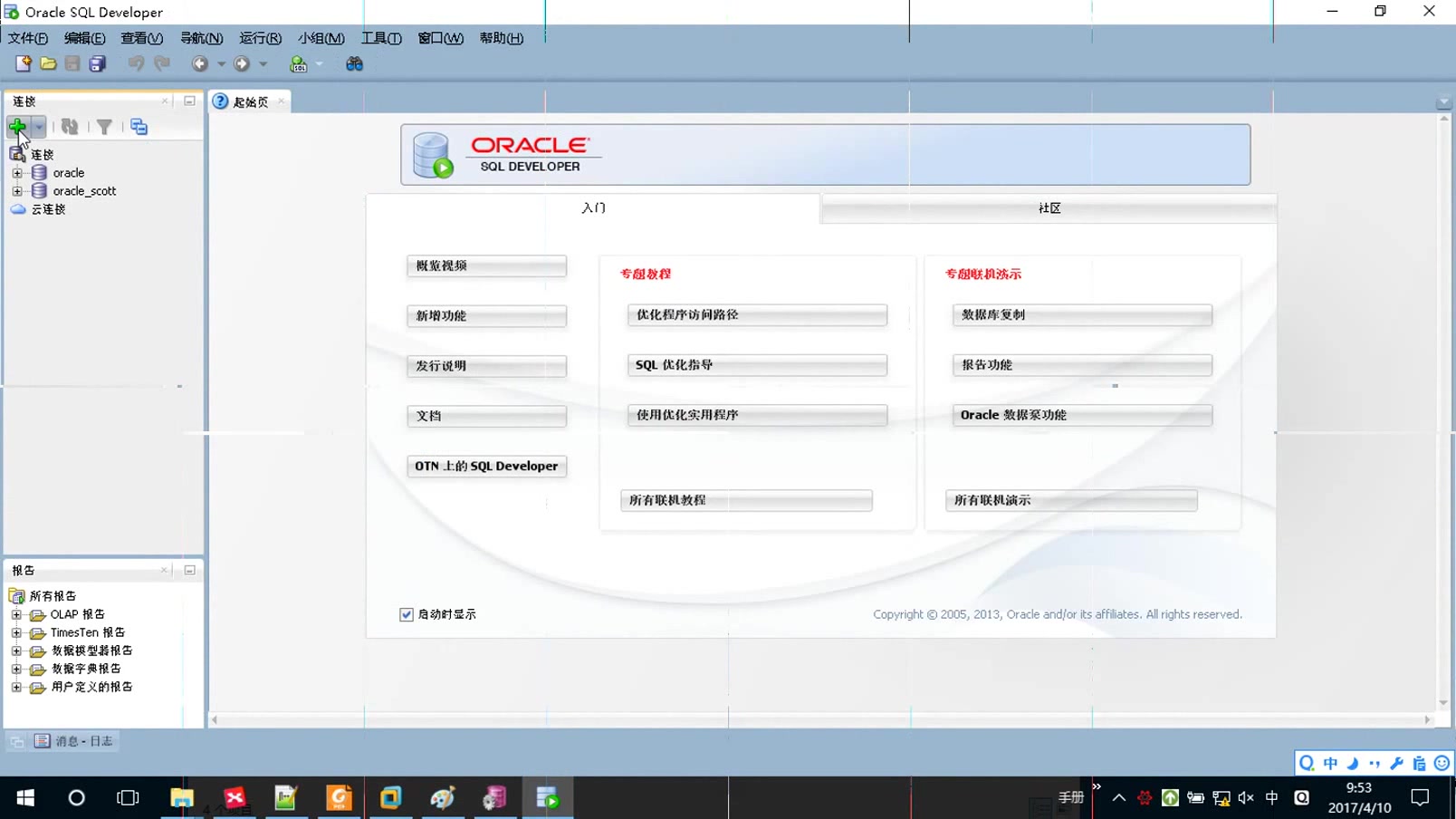Open File Explorer from the taskbar
This screenshot has width=1456, height=819.
click(181, 797)
